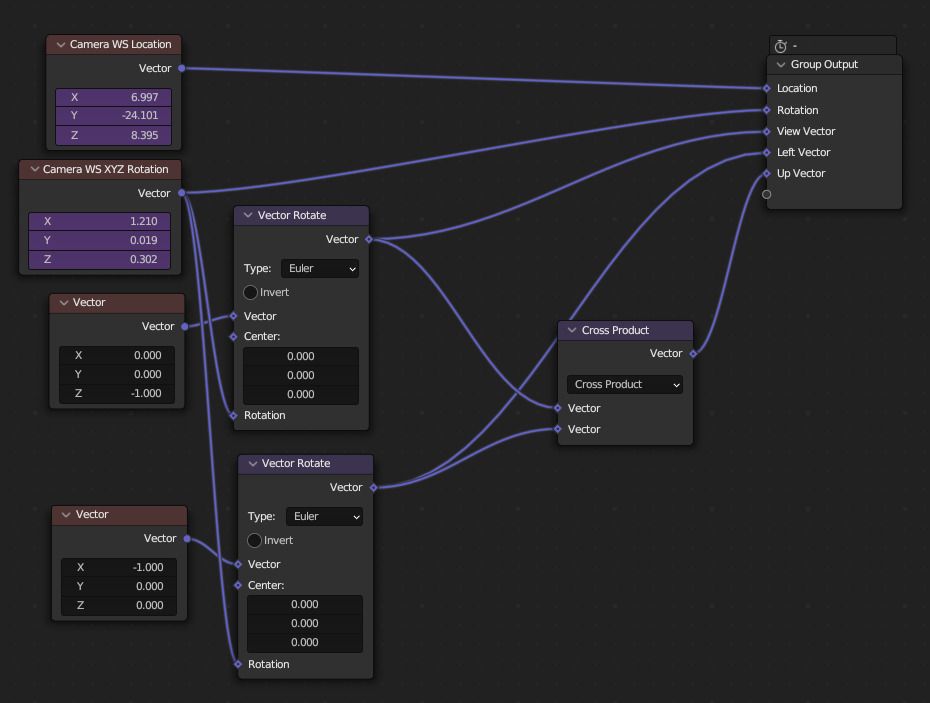930x703 pixels.
Task: Click the Y 0.000 field in the lower Vector node
Action: (x=119, y=586)
